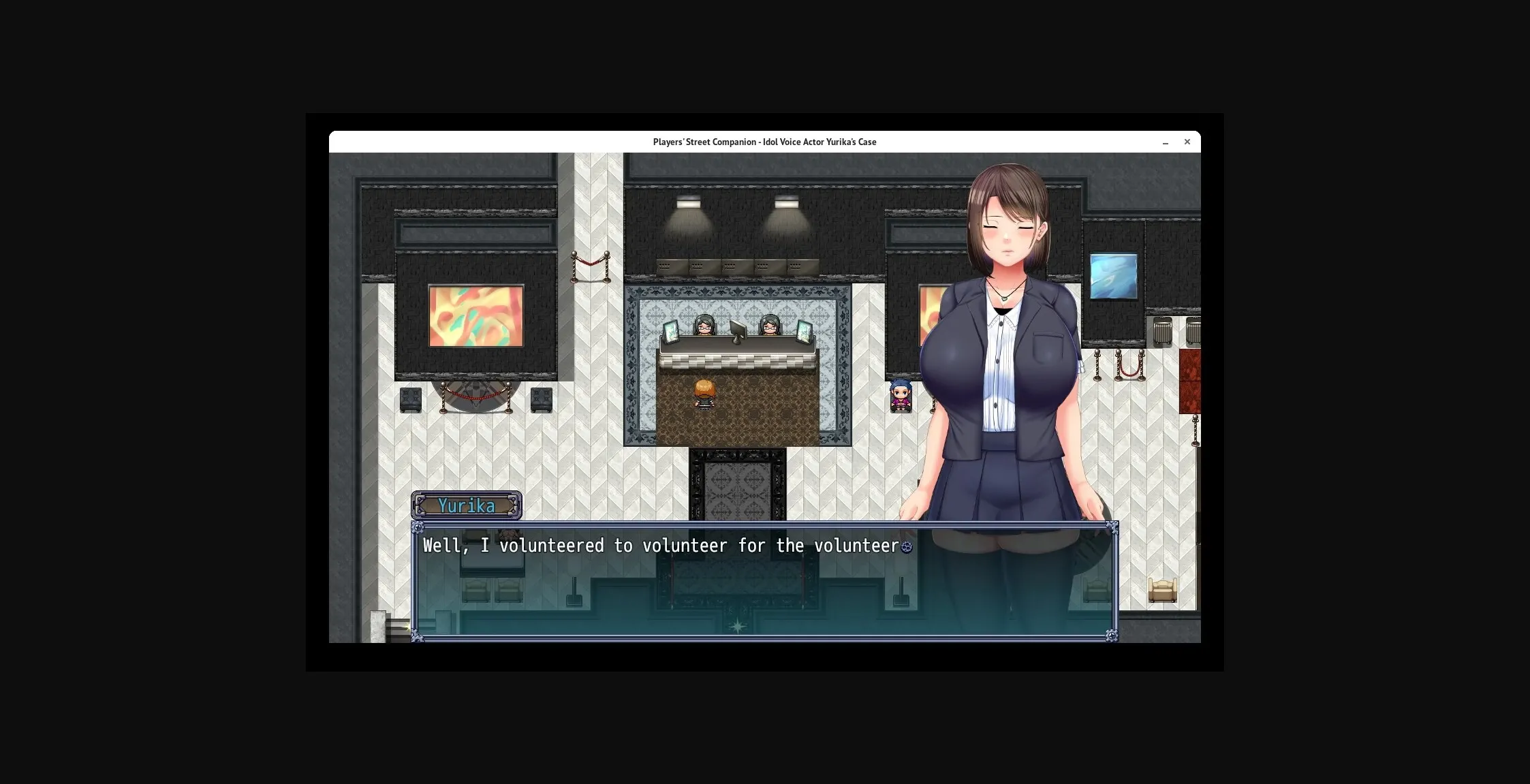Minimize the game window

point(1166,142)
